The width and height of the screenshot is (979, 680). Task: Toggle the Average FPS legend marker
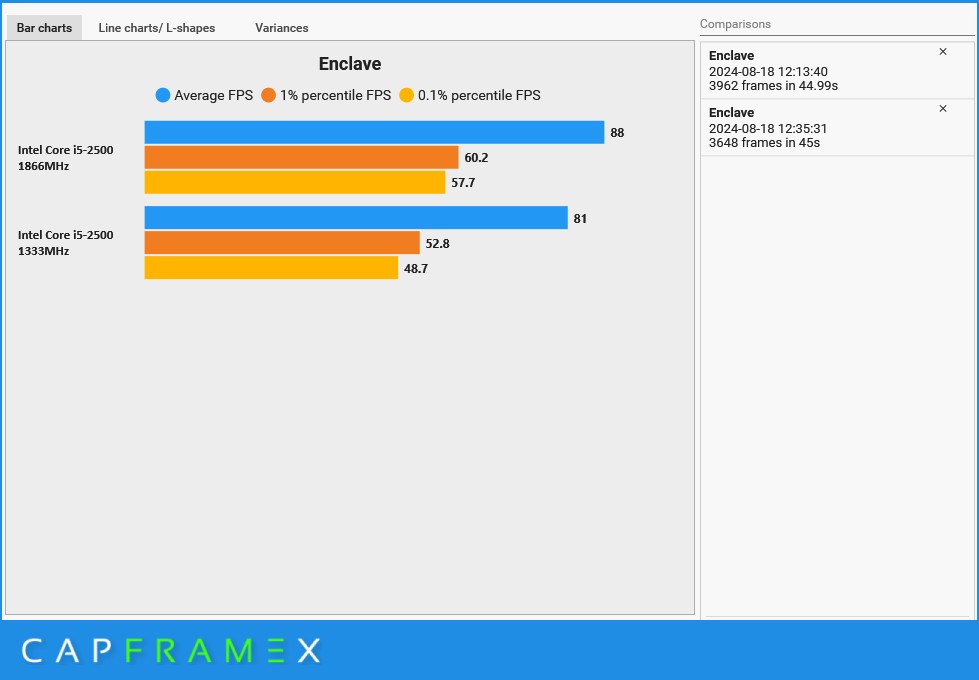click(x=162, y=95)
